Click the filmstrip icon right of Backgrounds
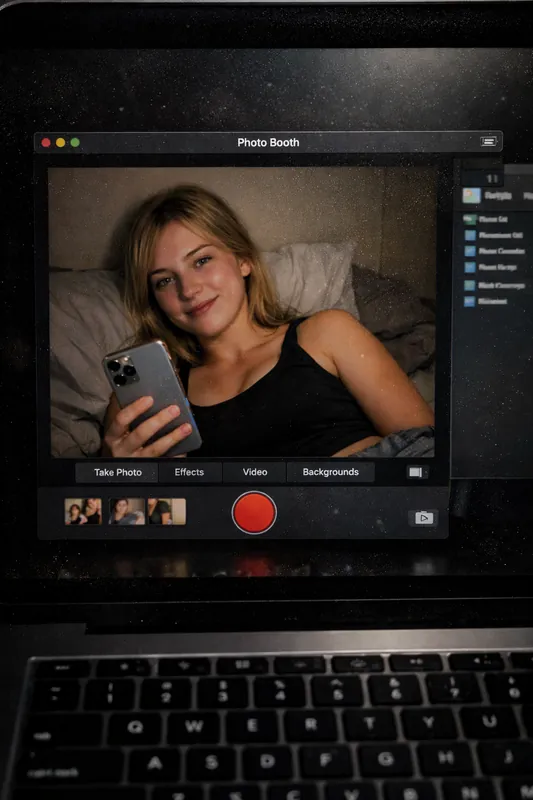The width and height of the screenshot is (533, 800). click(x=415, y=472)
